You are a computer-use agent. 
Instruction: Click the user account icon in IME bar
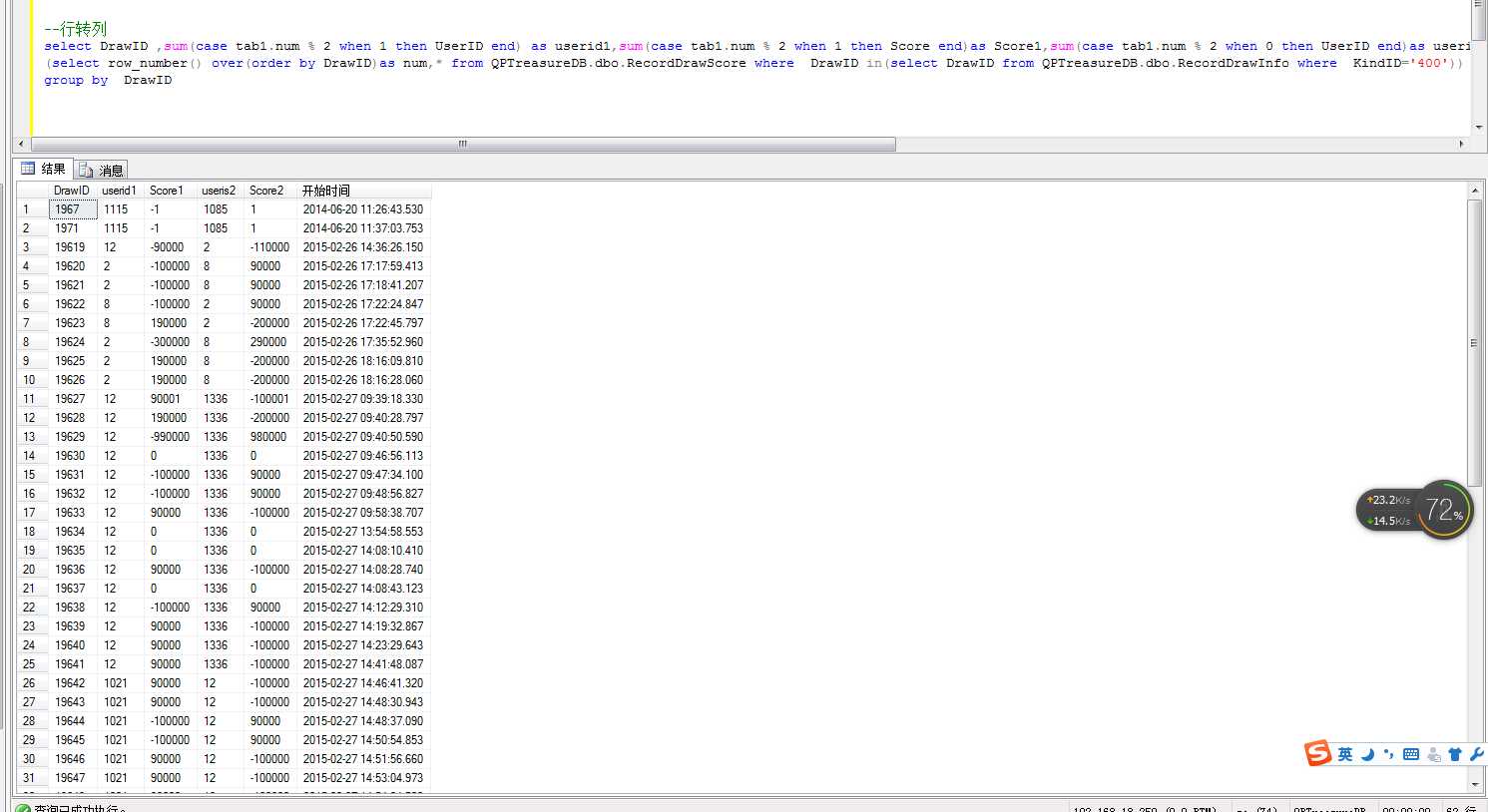1433,755
